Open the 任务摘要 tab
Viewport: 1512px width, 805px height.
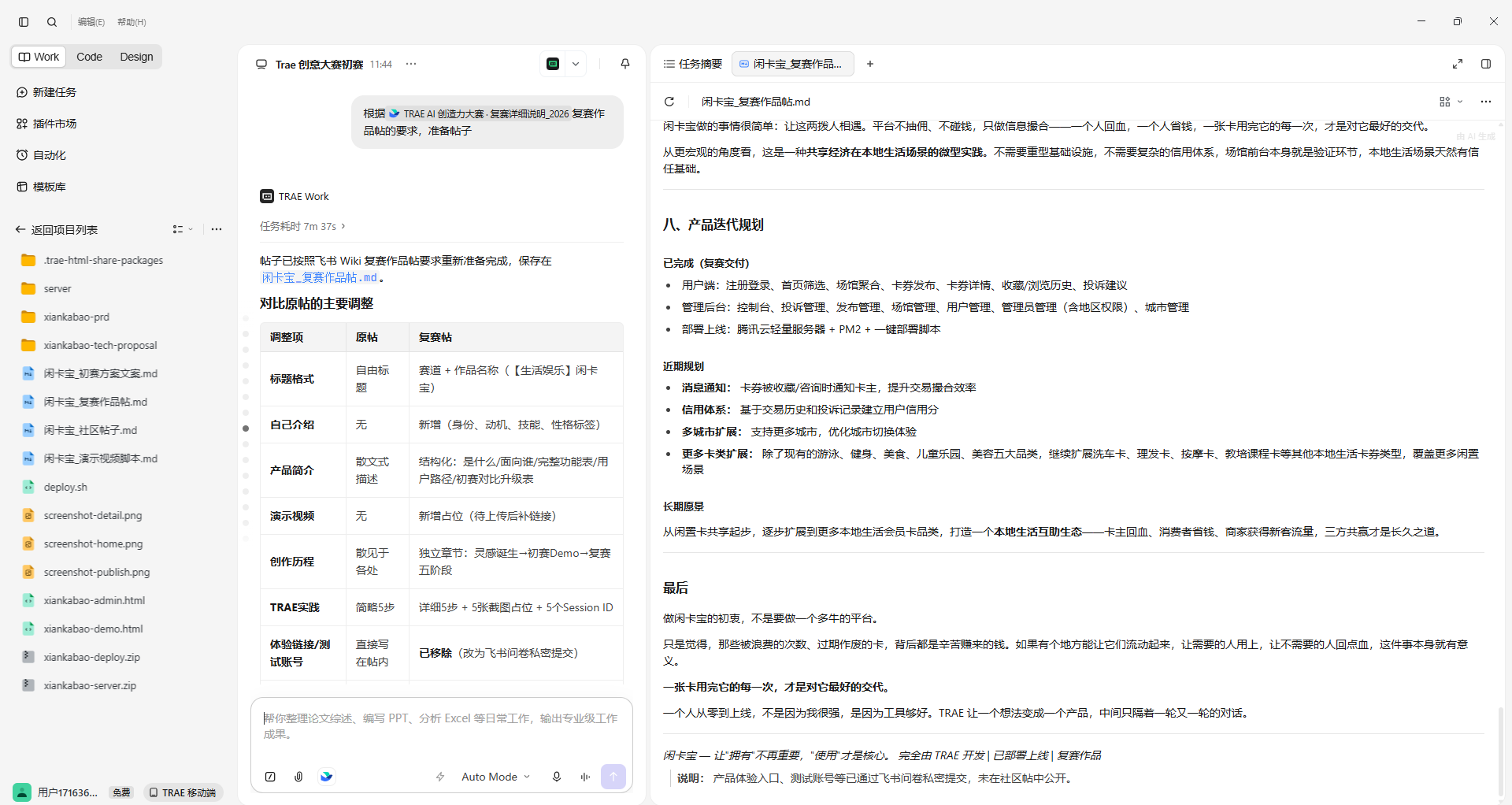point(693,64)
